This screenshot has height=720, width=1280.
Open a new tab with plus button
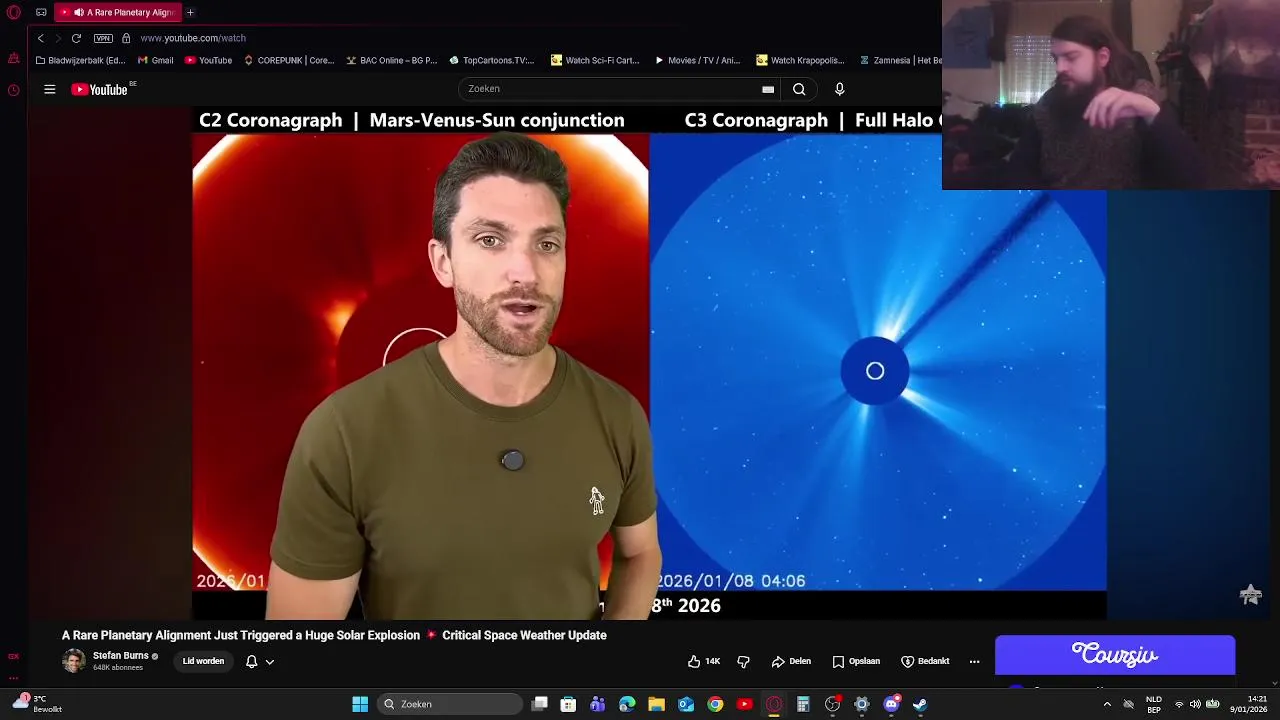point(190,12)
